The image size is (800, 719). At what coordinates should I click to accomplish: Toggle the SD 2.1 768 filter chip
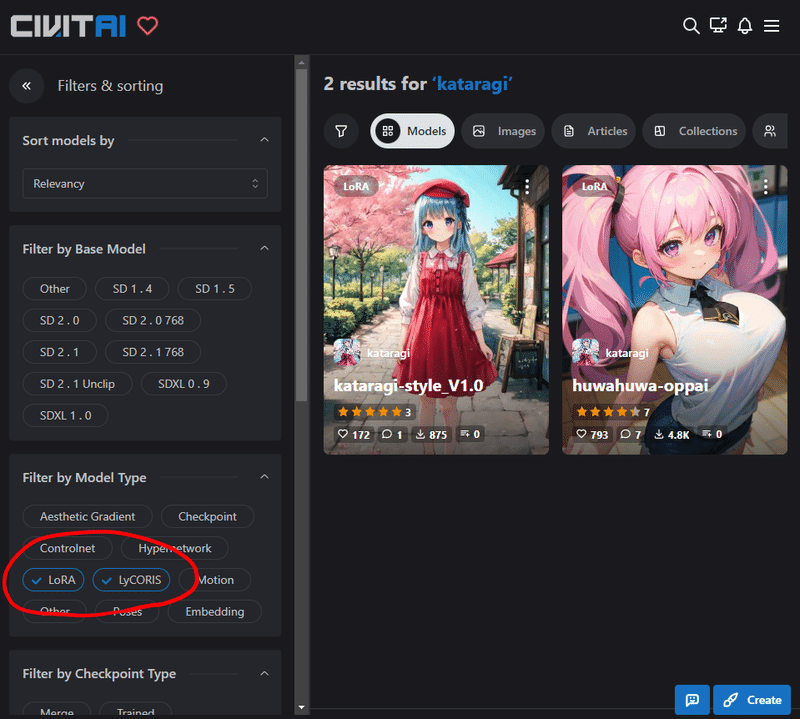153,352
